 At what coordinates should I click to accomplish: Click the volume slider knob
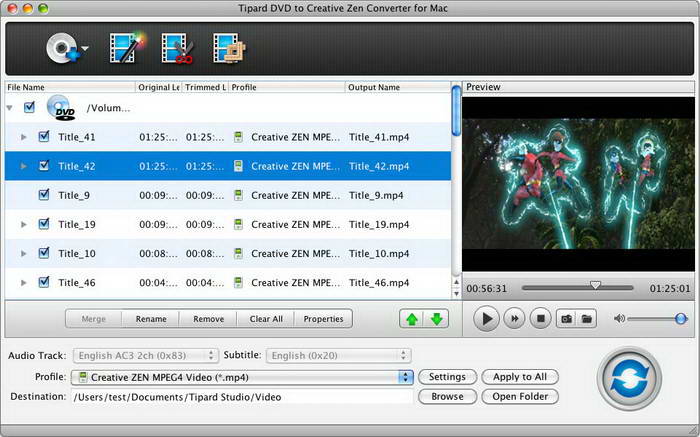click(681, 319)
